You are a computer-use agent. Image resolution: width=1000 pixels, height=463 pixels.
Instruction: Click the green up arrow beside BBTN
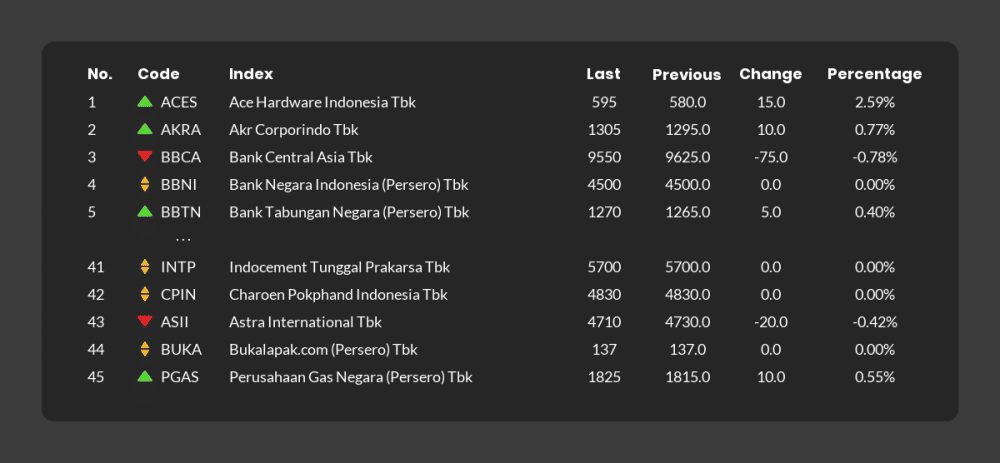(x=145, y=211)
